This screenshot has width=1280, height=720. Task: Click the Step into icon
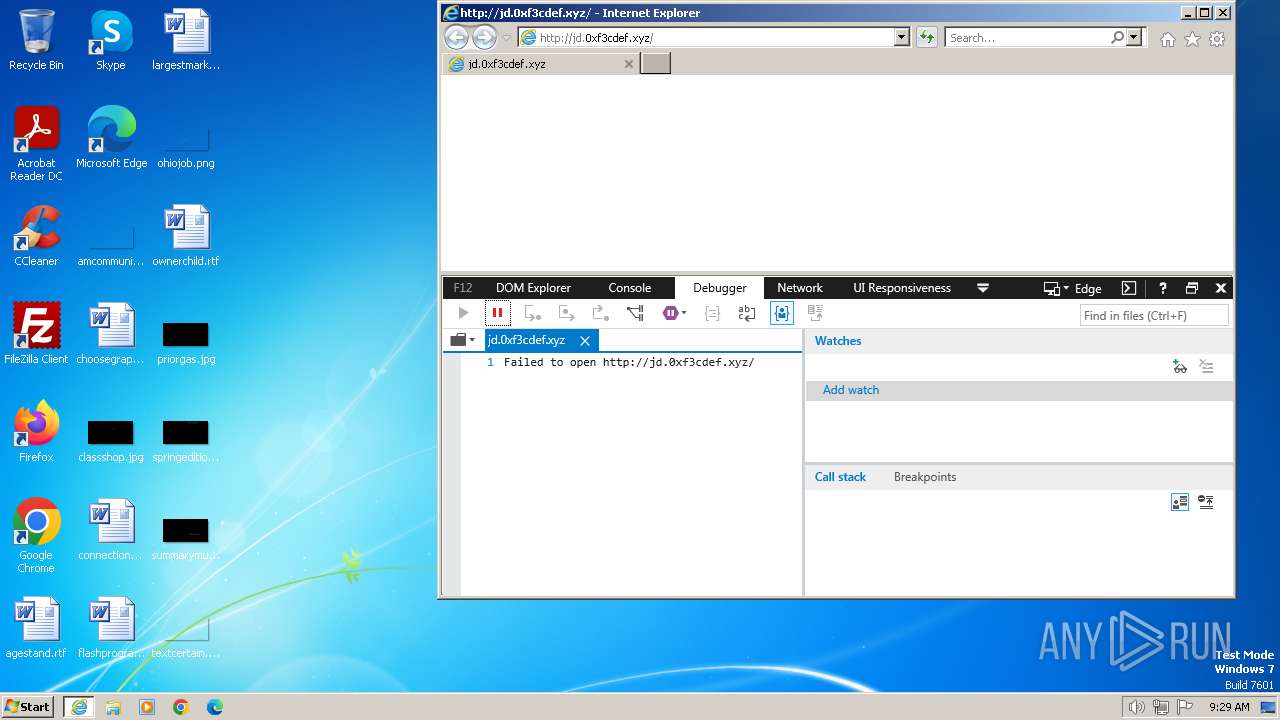tap(532, 313)
